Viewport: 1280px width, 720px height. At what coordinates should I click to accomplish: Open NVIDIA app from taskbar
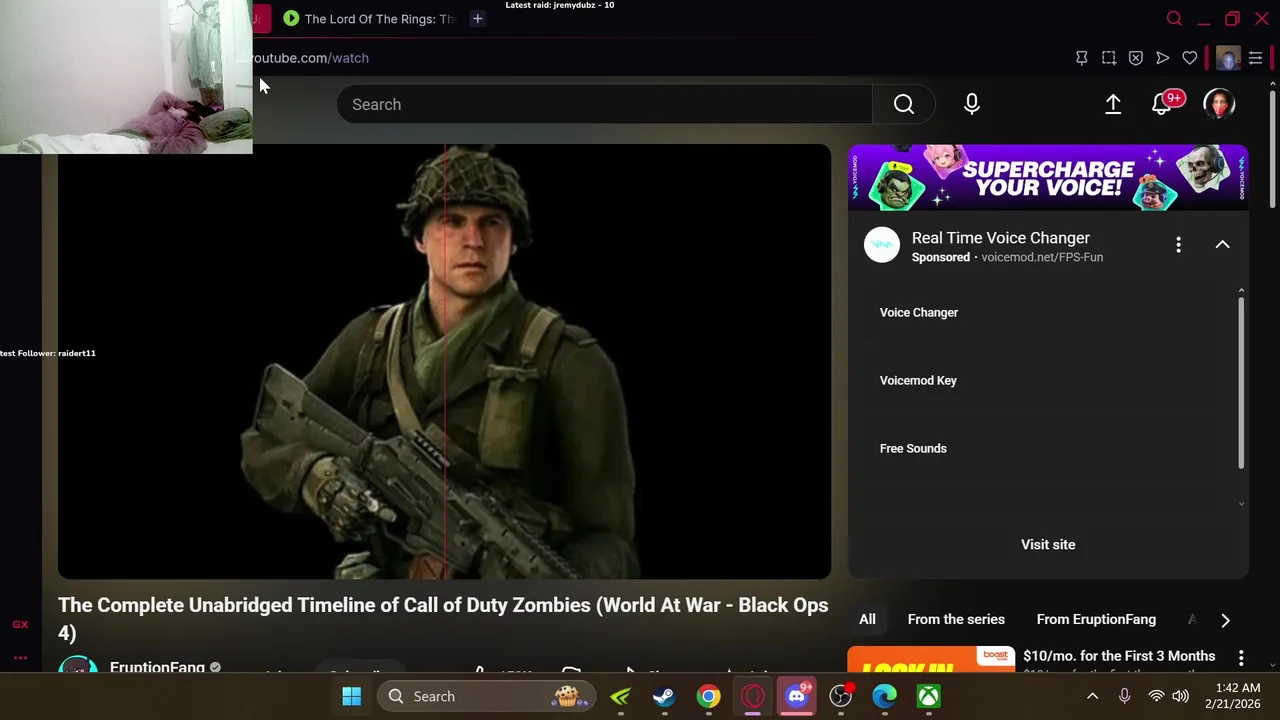click(x=620, y=696)
